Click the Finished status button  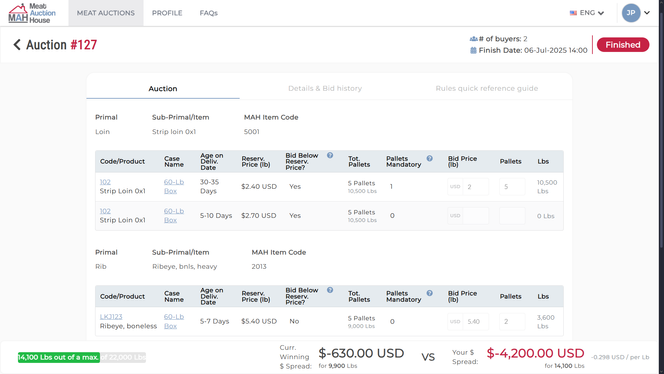pyautogui.click(x=622, y=45)
